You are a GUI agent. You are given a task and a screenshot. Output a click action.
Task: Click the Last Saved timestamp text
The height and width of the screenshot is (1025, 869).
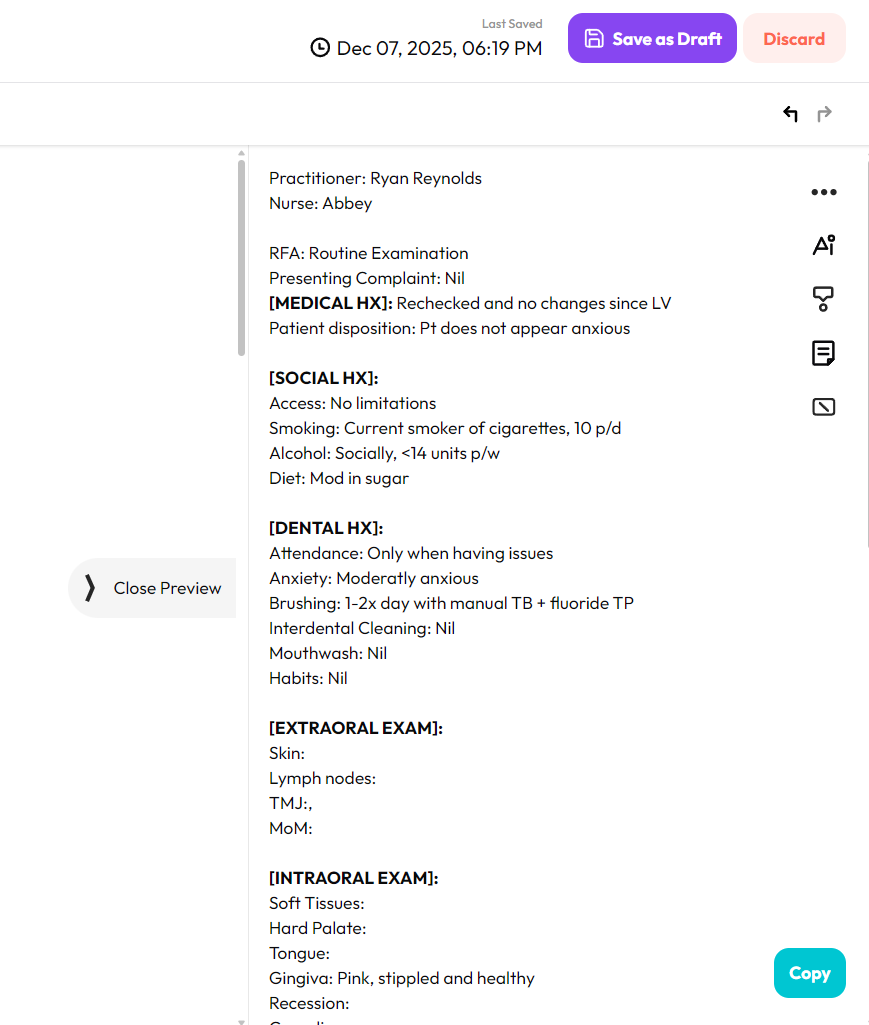tap(439, 48)
